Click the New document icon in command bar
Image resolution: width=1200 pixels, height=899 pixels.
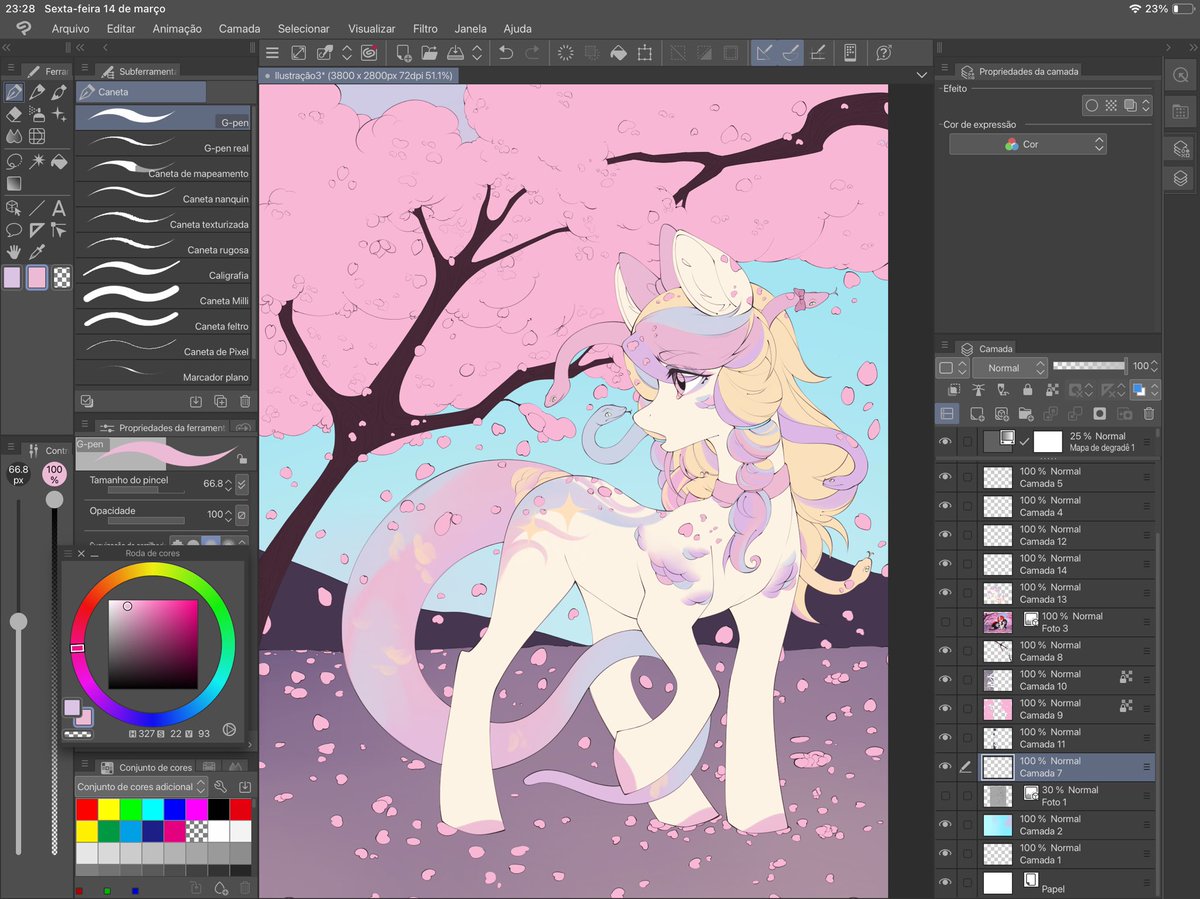(403, 53)
